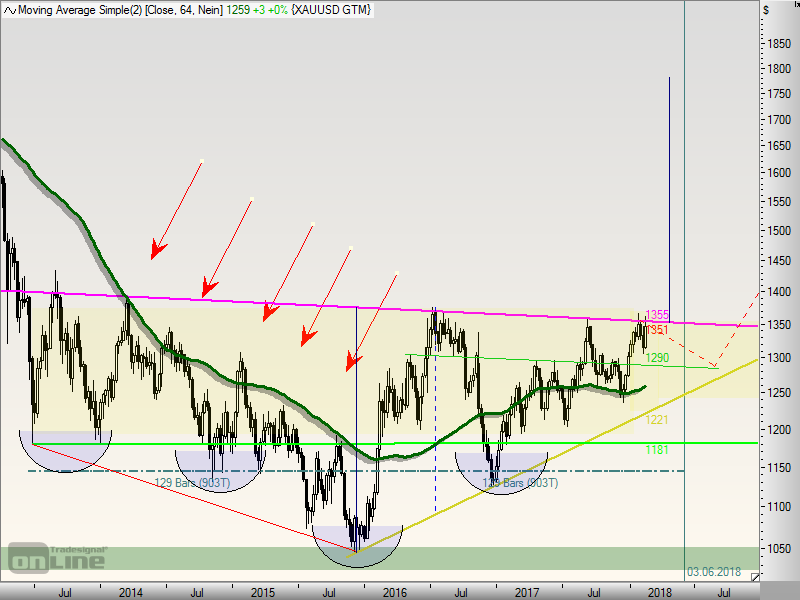Image resolution: width=800 pixels, height=600 pixels.
Task: Select the 03.06.2018 date marker label
Action: [714, 572]
